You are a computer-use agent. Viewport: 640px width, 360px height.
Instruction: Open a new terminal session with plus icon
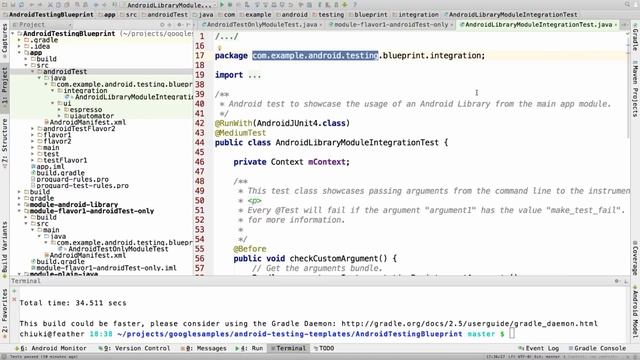point(14,291)
